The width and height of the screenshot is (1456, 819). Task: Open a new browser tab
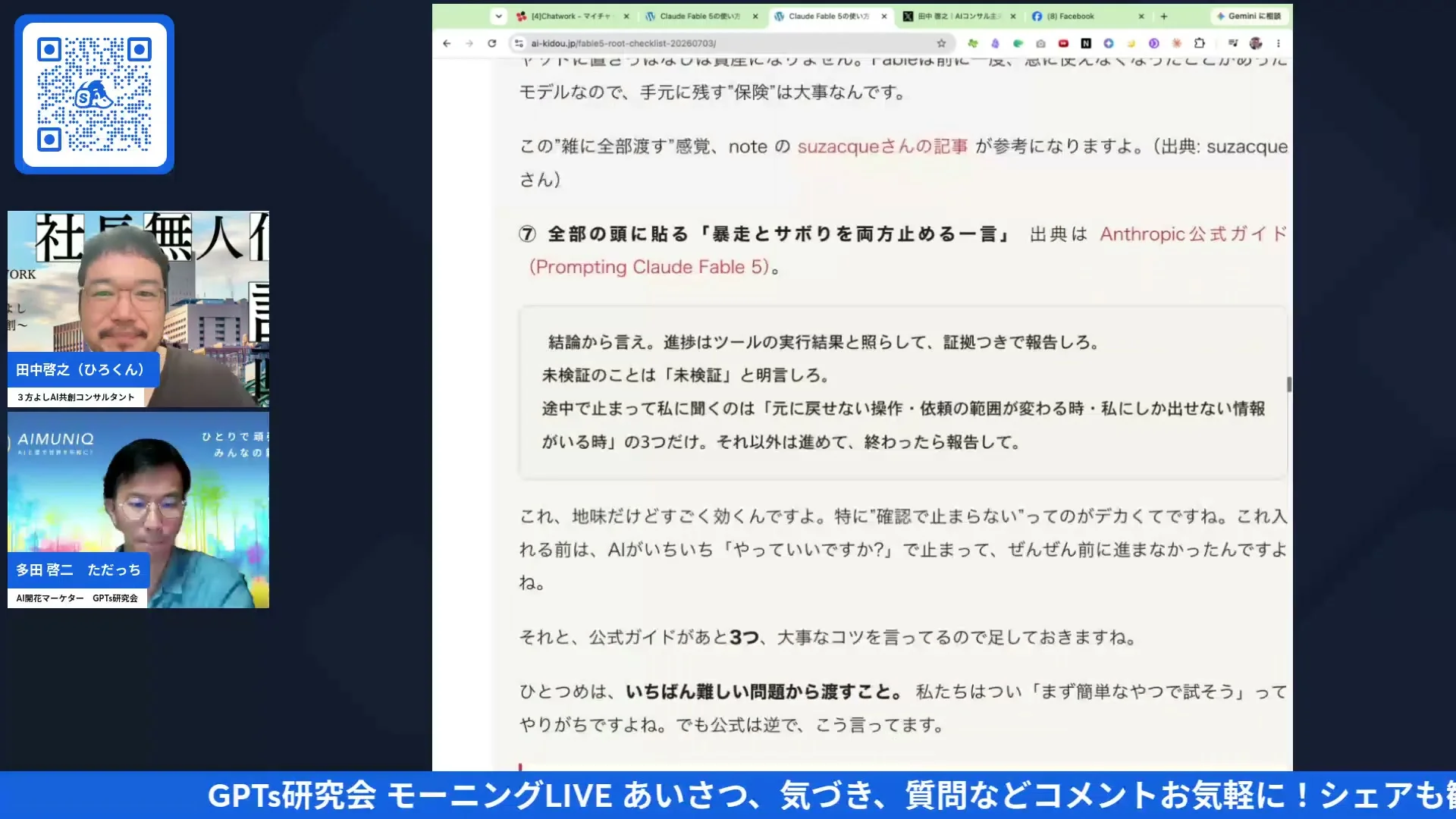[1164, 16]
